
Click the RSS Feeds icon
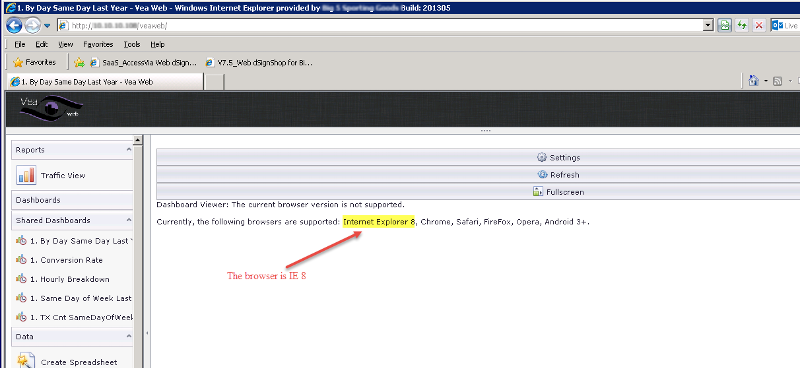778,81
